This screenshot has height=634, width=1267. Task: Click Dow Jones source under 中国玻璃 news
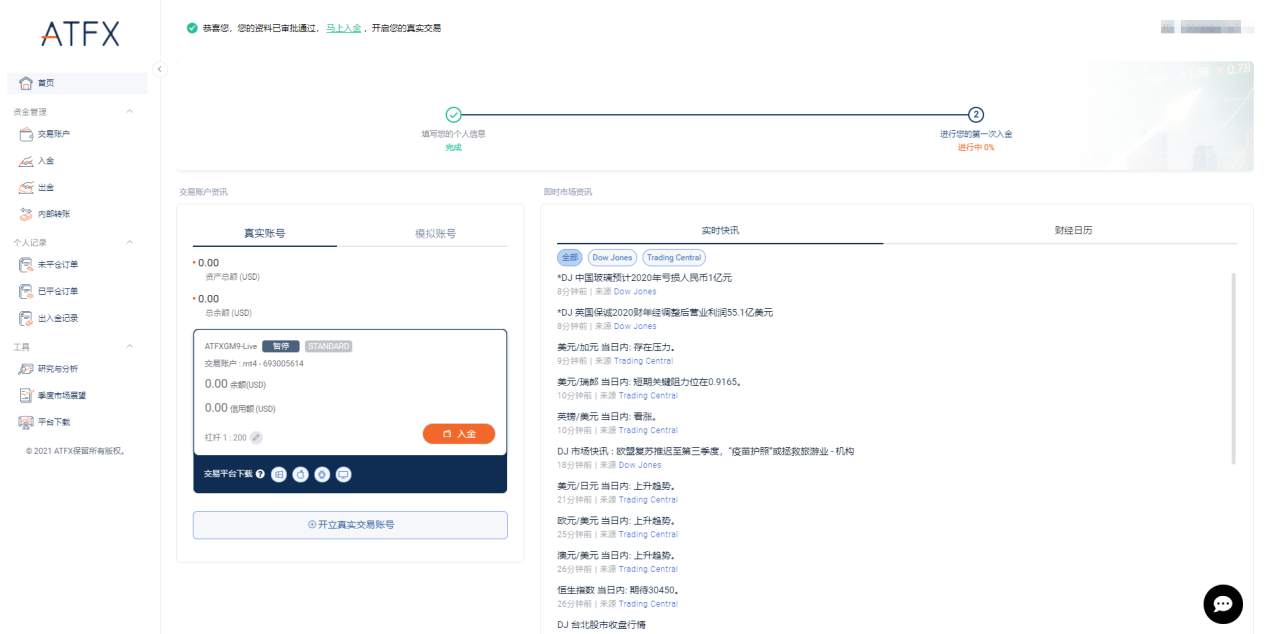[635, 292]
